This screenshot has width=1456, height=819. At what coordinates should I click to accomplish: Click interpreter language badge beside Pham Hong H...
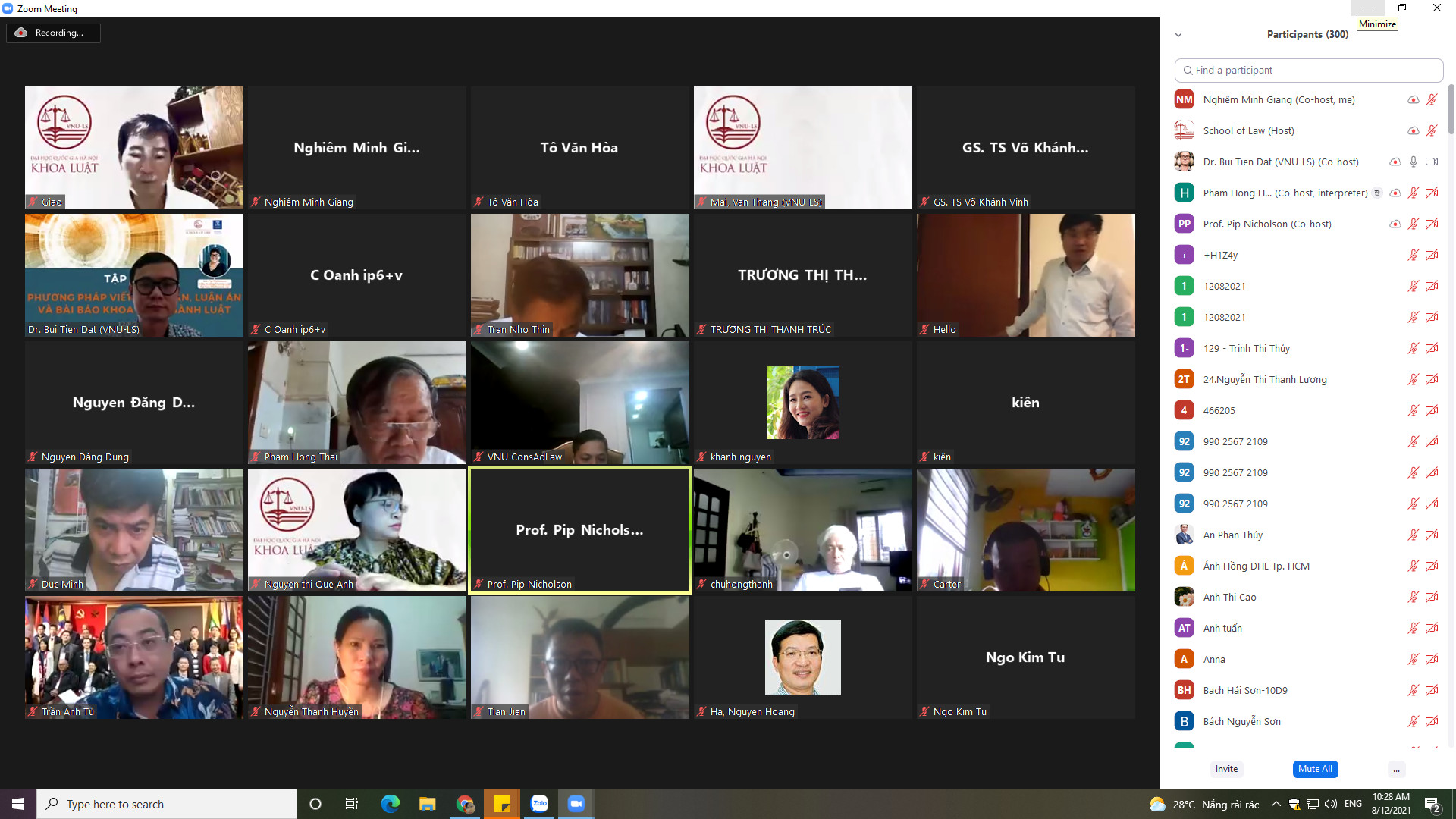tap(1377, 193)
